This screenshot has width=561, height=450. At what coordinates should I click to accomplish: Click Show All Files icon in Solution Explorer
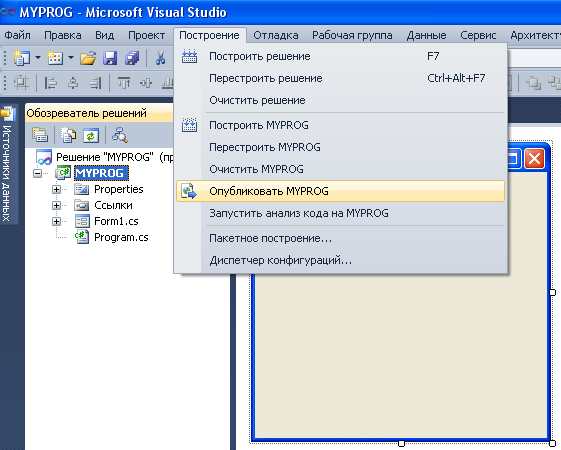tap(68, 136)
